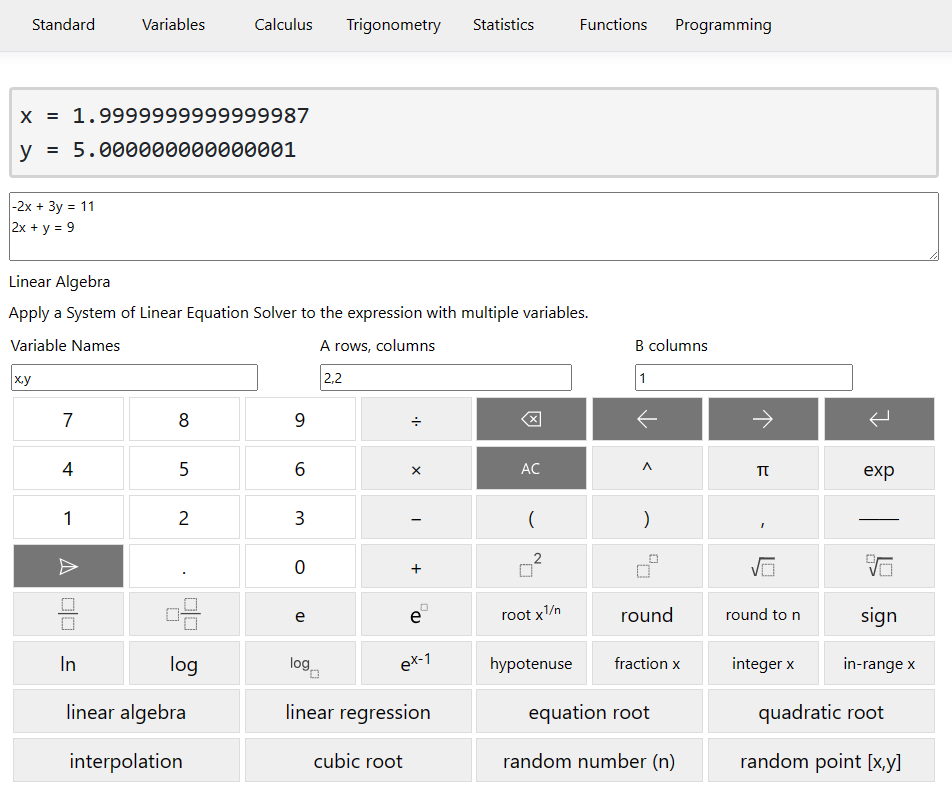The height and width of the screenshot is (795, 952).
Task: Select the nth root icon
Action: click(879, 565)
